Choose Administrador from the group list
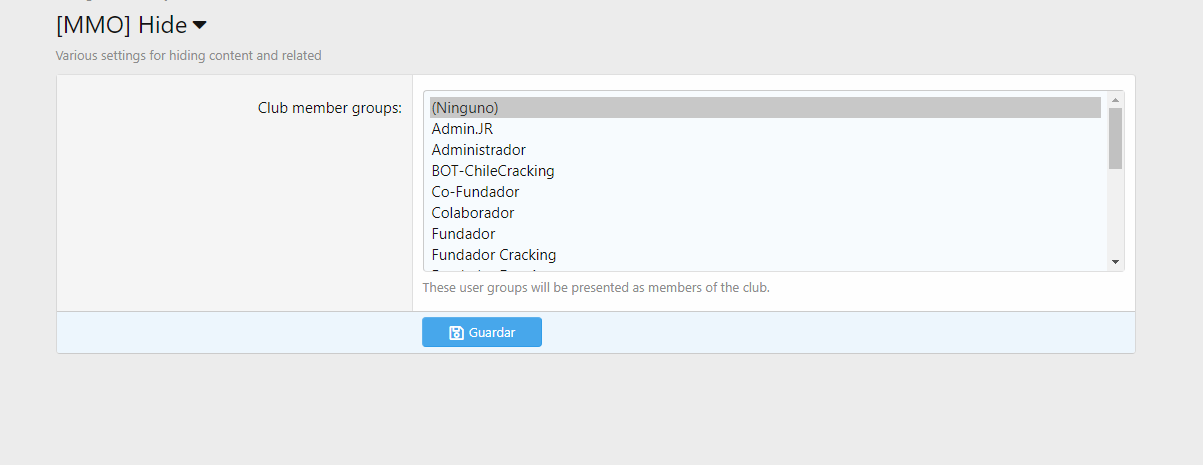Viewport: 1203px width, 465px height. 765,150
